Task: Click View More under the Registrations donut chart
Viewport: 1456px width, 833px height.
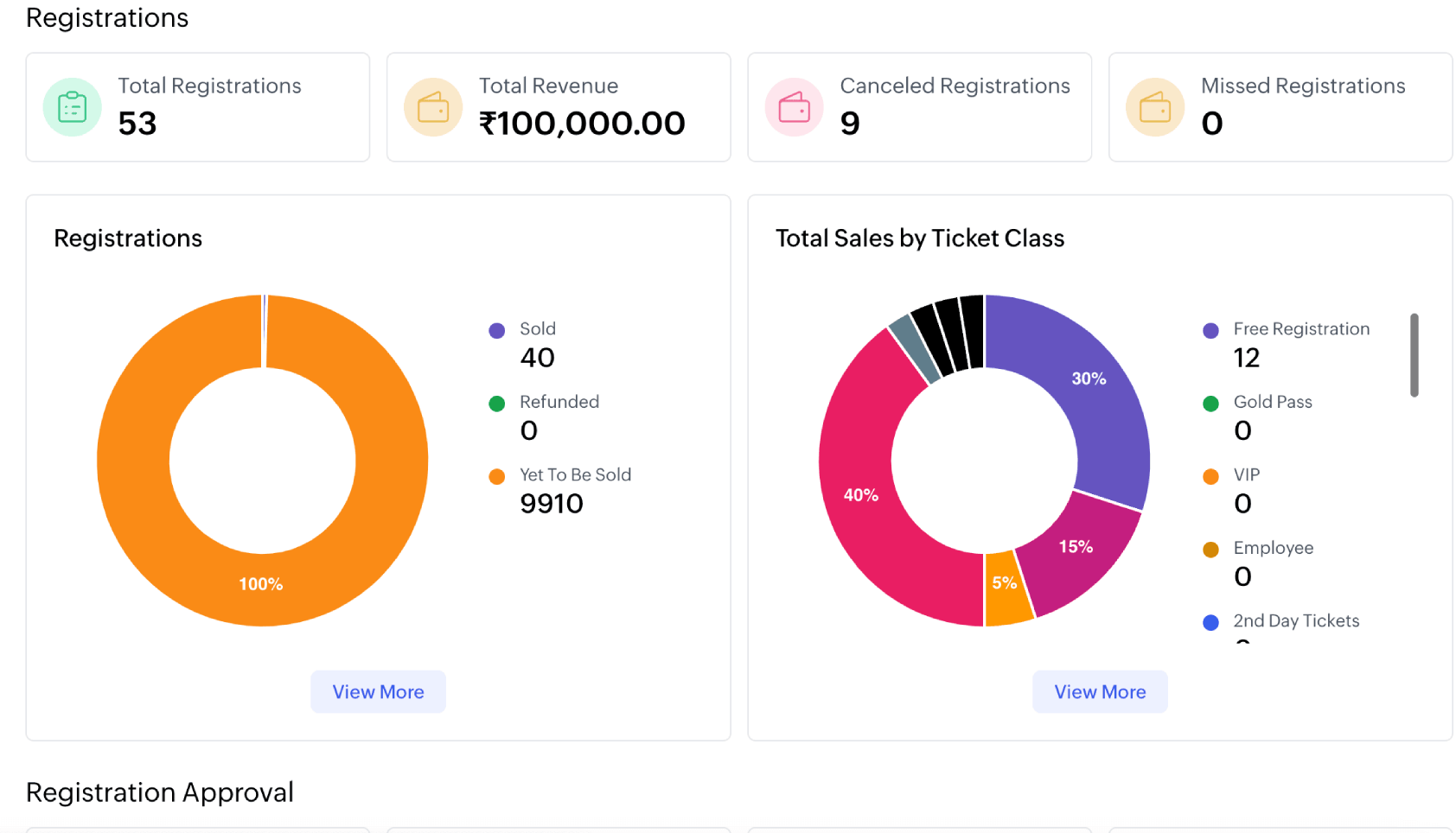Action: [x=378, y=691]
